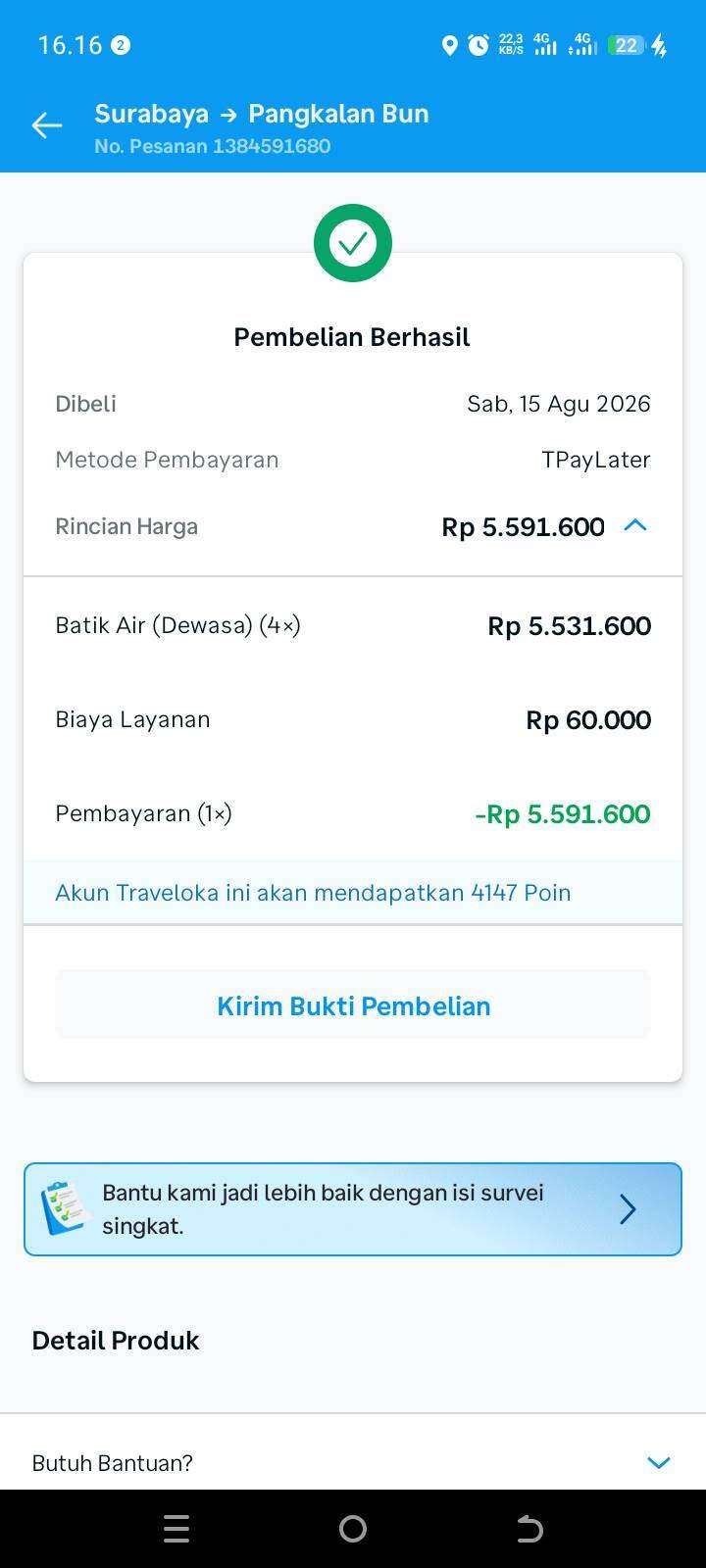Tap the Android back navigation button
Image resolution: width=706 pixels, height=1568 pixels.
[529, 1529]
